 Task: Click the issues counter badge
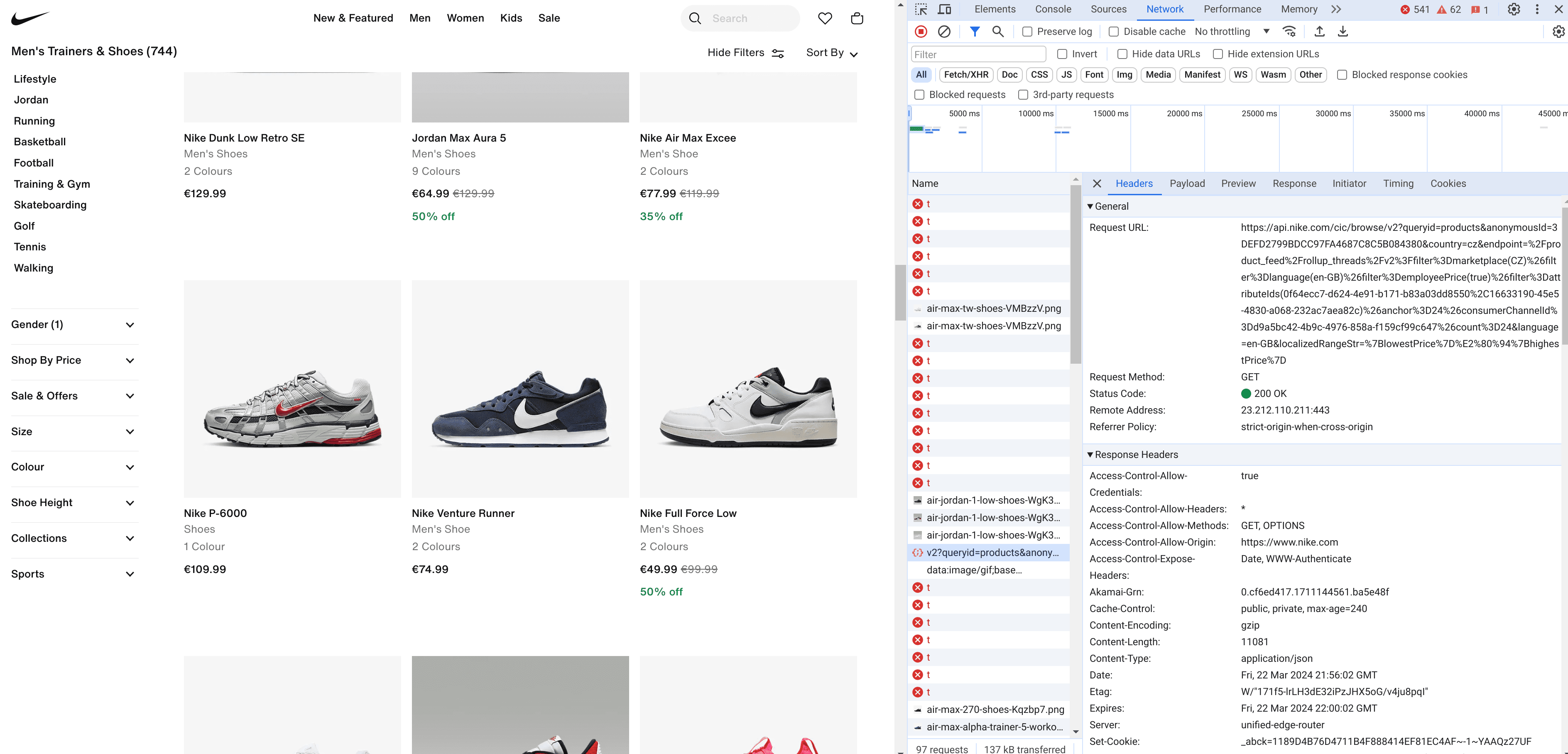(x=1479, y=10)
